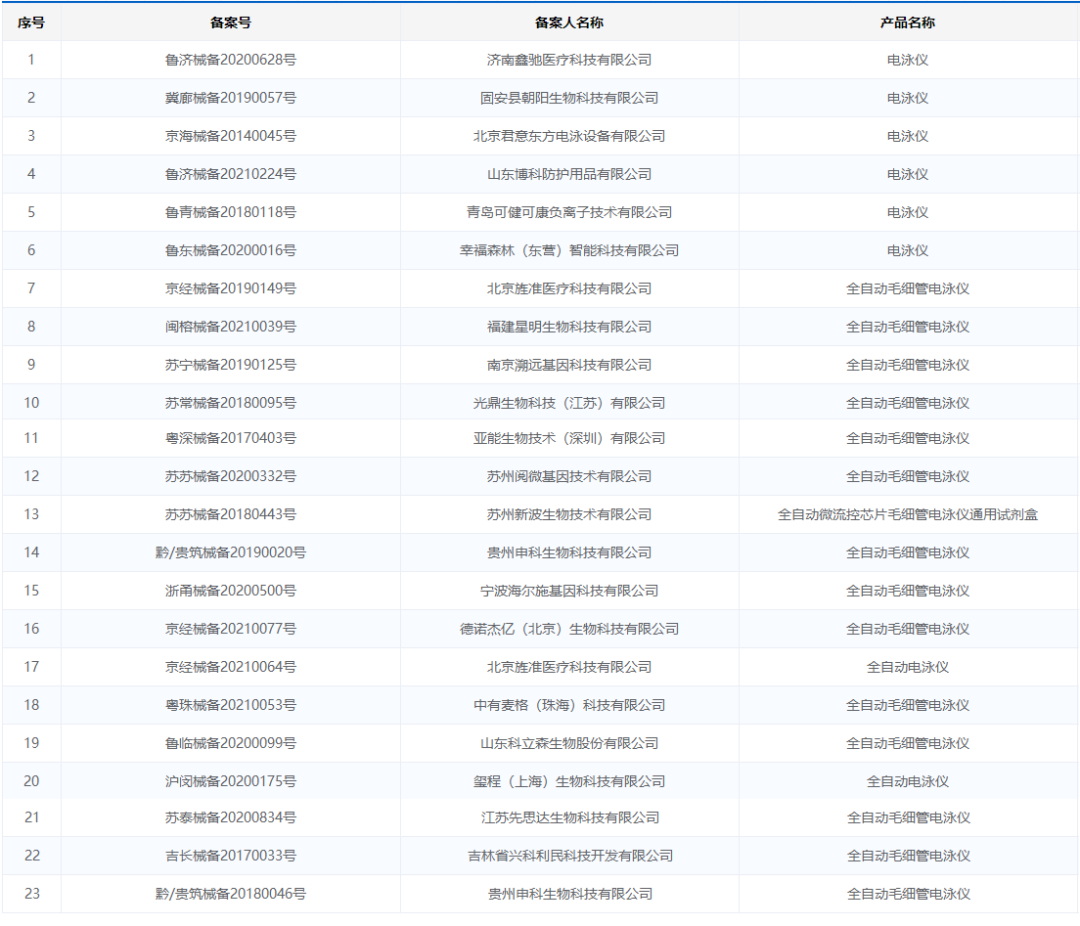Click 全自动电泳仪 in row 17
Image resolution: width=1080 pixels, height=926 pixels.
[x=907, y=666]
